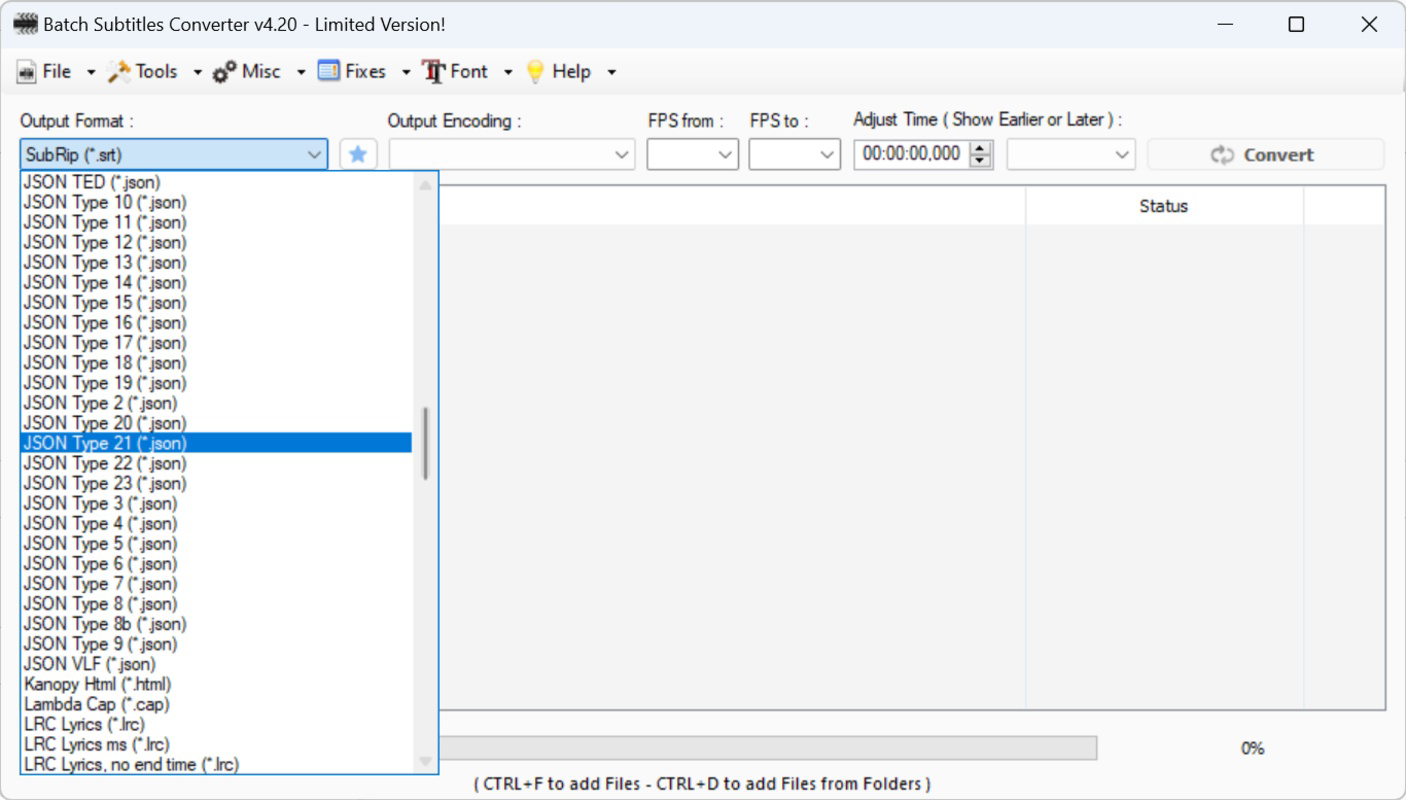The height and width of the screenshot is (800, 1406).
Task: Select Lambda Cap (*.cap) format
Action: point(216,704)
